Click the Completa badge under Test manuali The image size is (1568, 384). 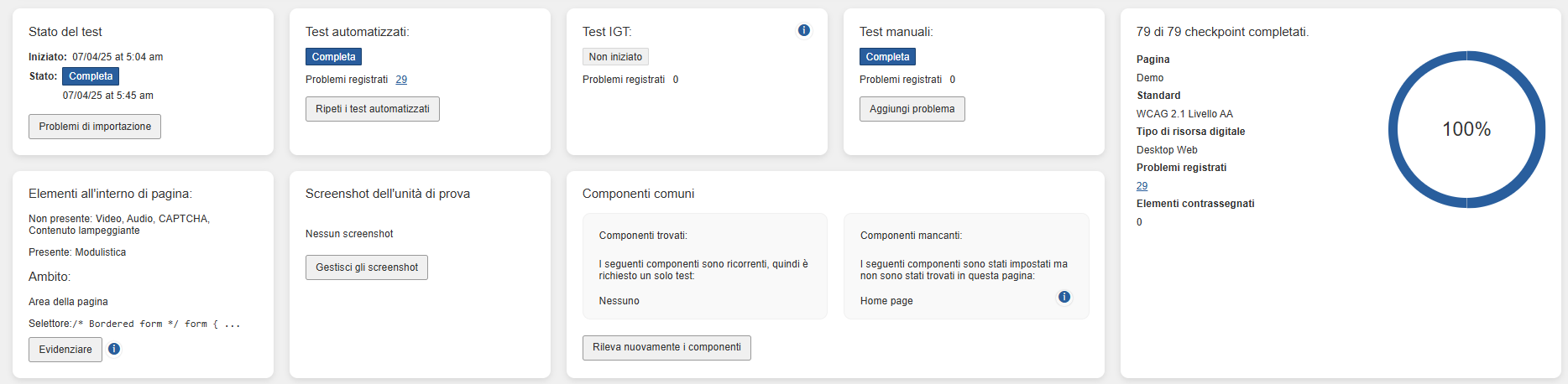click(x=887, y=57)
